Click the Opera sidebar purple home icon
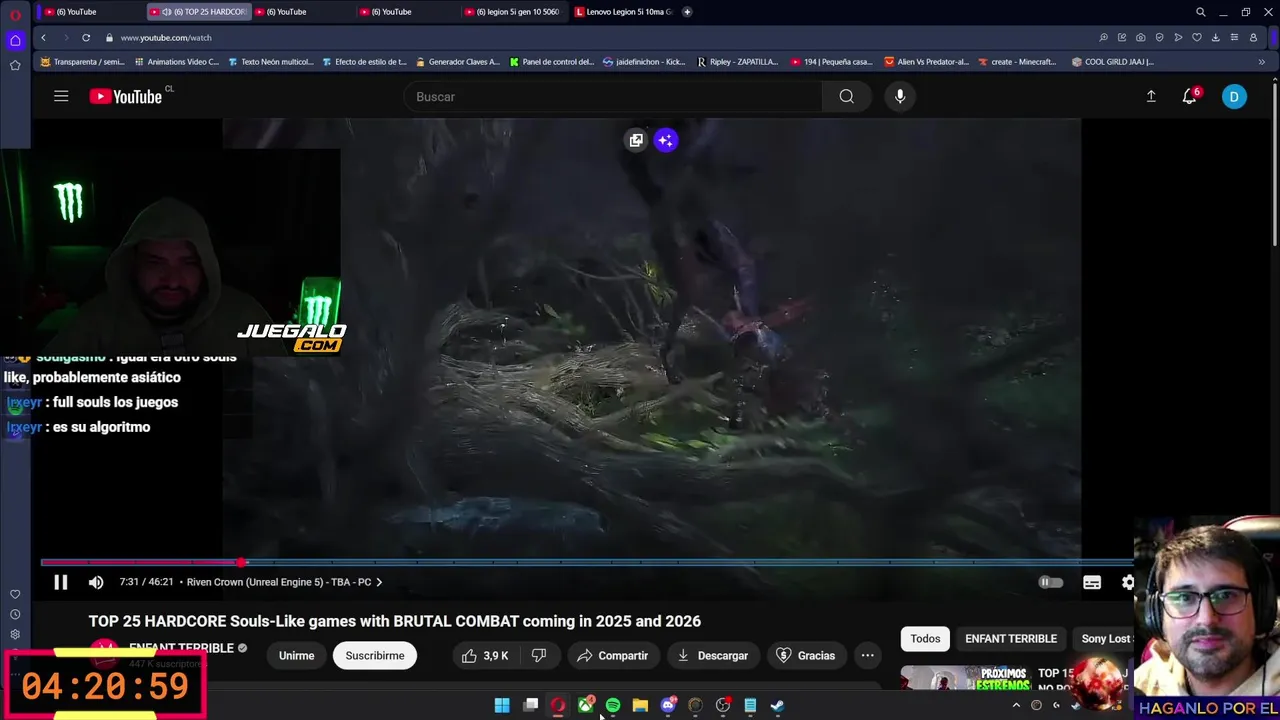The height and width of the screenshot is (720, 1280). 15,40
